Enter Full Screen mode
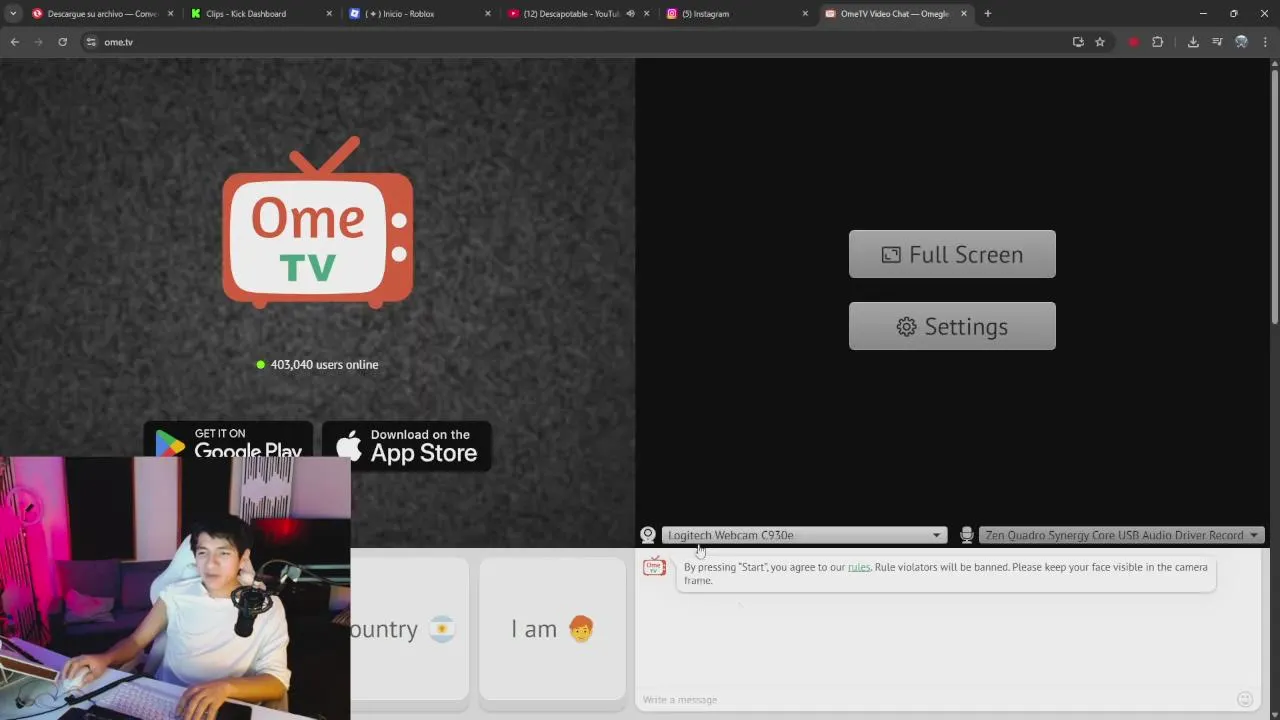 (952, 254)
